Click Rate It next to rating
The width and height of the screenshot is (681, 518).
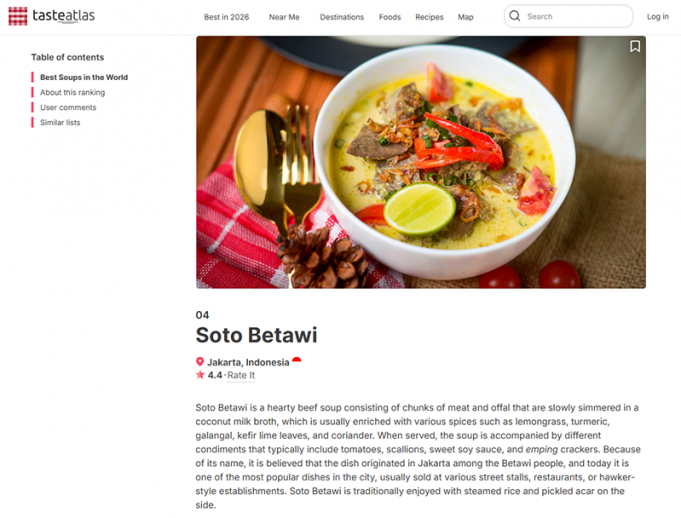(x=241, y=375)
